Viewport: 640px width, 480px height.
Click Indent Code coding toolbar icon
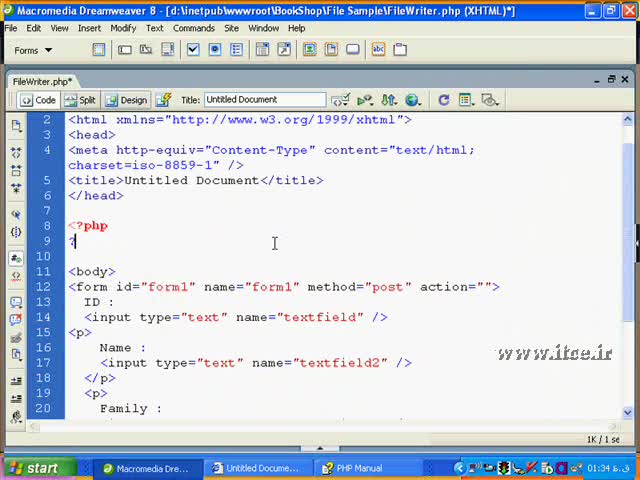click(x=16, y=381)
